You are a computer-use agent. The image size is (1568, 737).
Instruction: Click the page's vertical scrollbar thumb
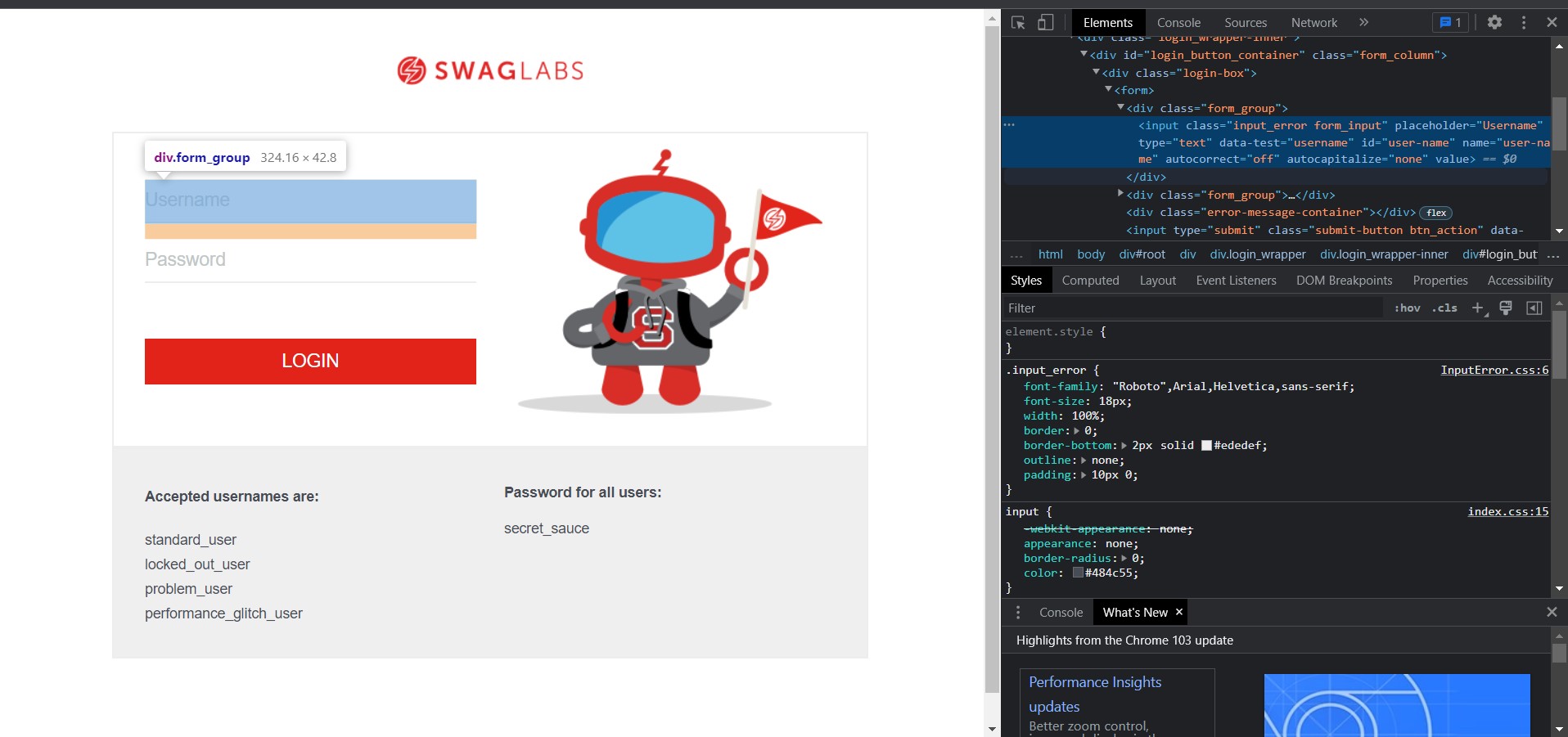992,357
